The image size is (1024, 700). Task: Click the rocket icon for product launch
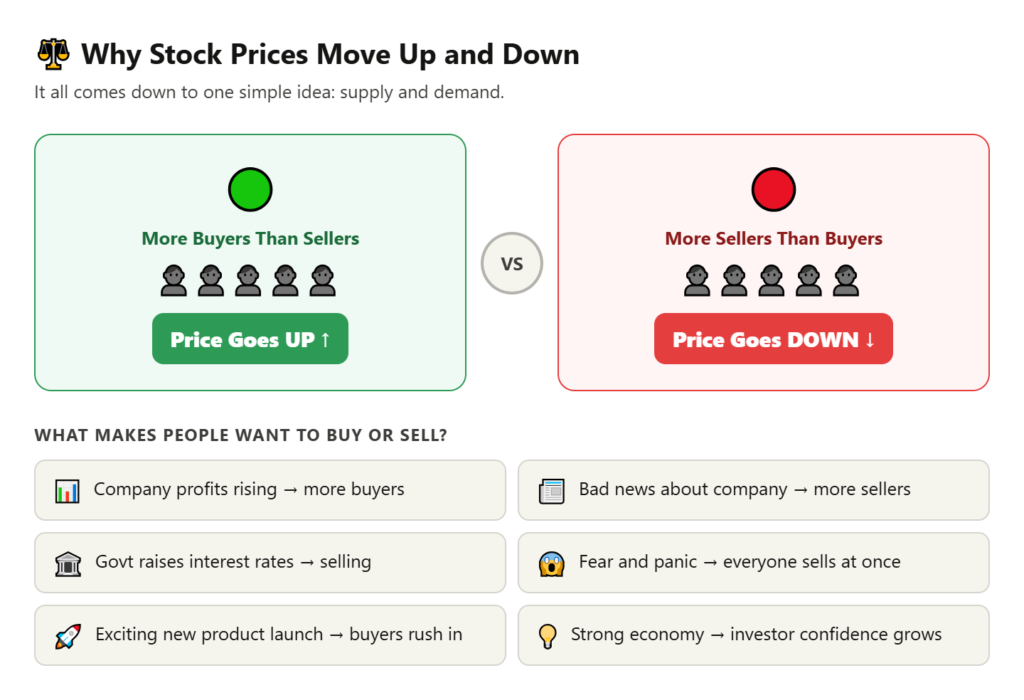(x=67, y=635)
